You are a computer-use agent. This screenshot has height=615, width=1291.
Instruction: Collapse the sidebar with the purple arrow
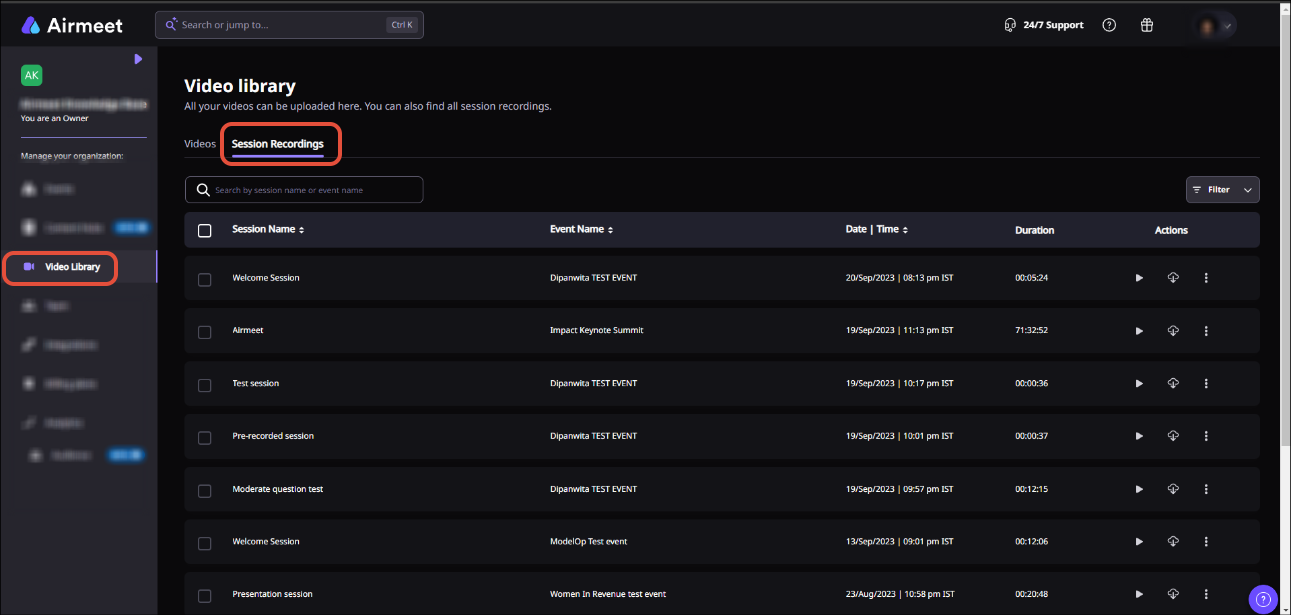[138, 59]
